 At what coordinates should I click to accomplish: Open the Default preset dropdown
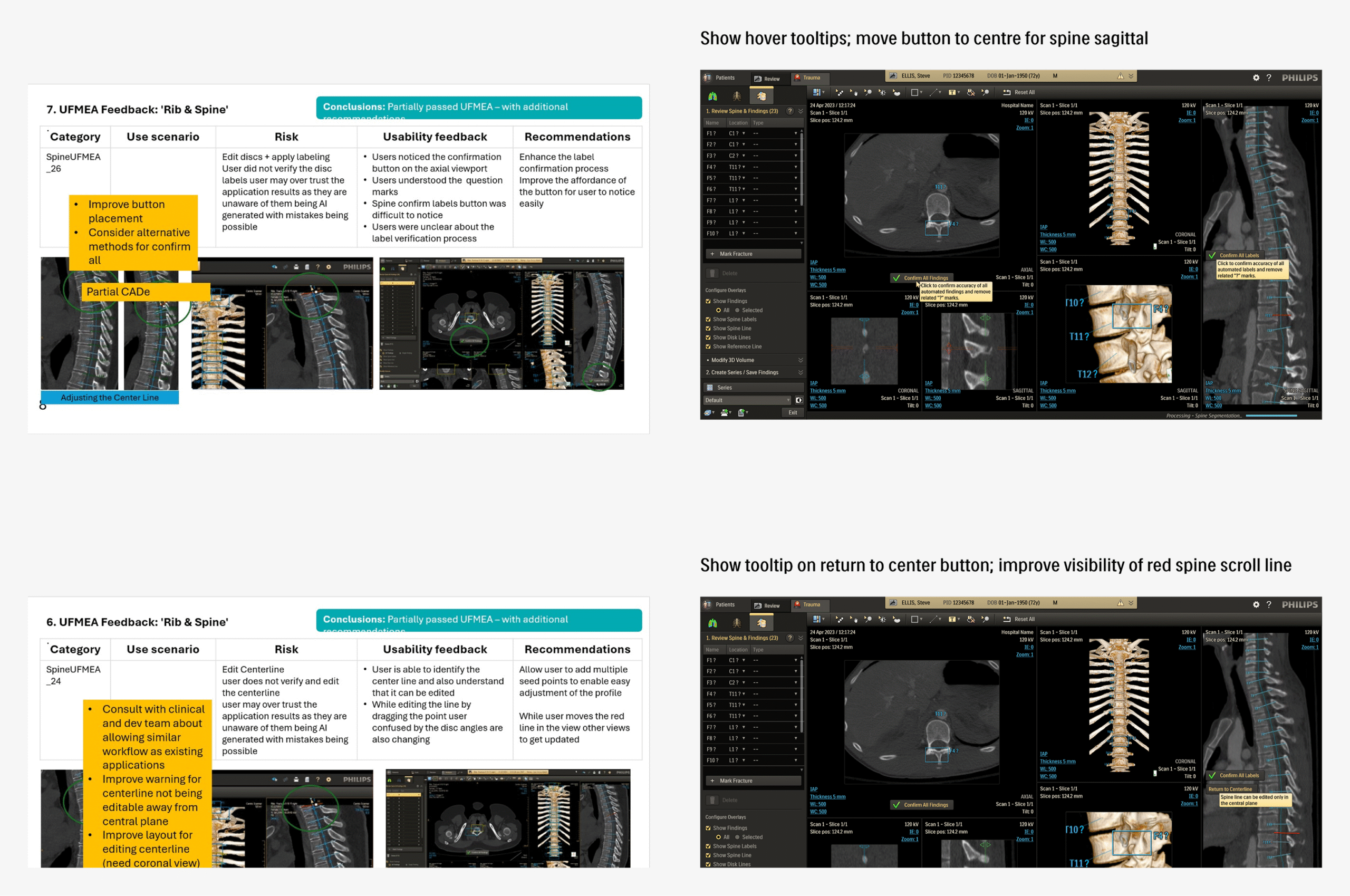click(747, 400)
